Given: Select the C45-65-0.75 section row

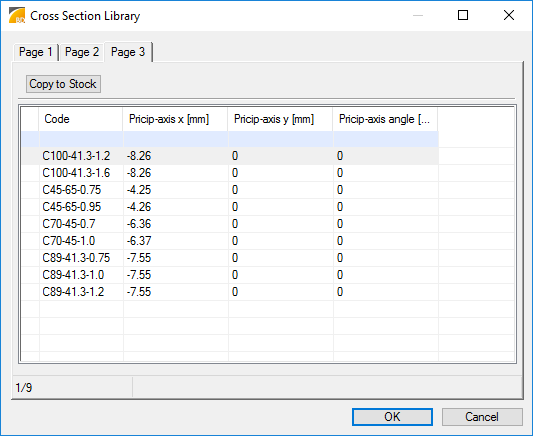Looking at the screenshot, I should click(x=230, y=190).
